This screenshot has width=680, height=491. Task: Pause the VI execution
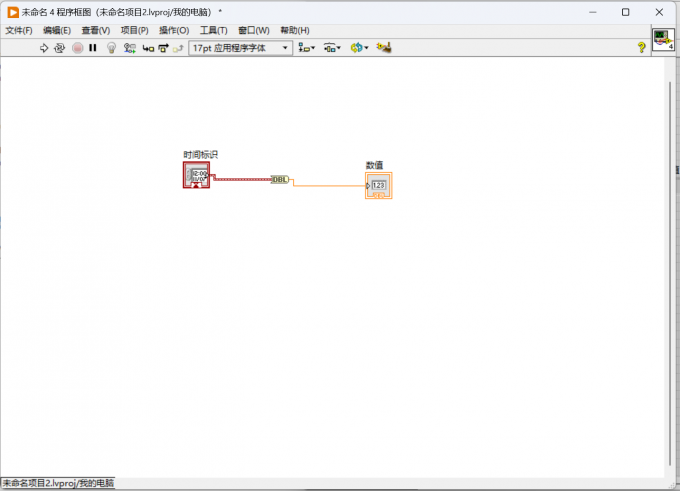(93, 48)
